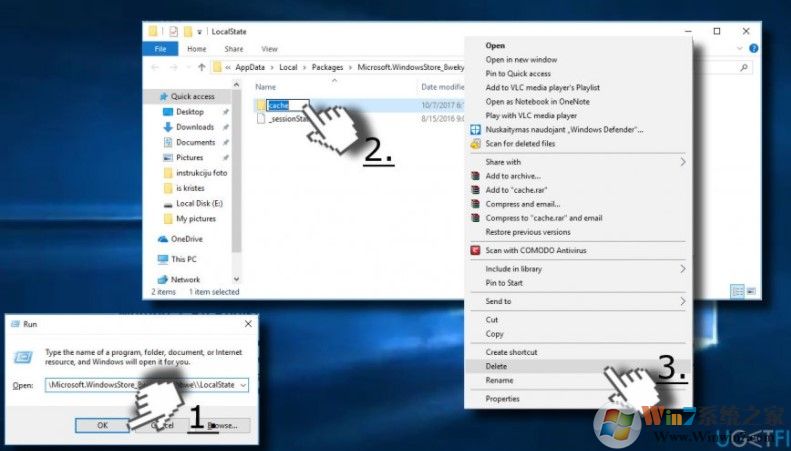Close the Run dialog

coord(248,324)
